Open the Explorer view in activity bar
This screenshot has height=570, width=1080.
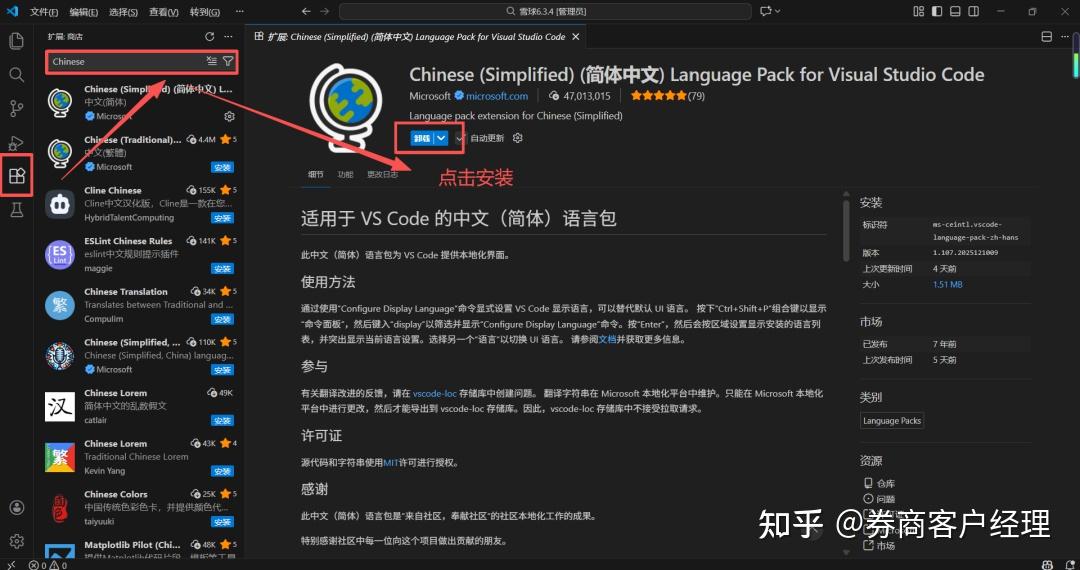[17, 41]
